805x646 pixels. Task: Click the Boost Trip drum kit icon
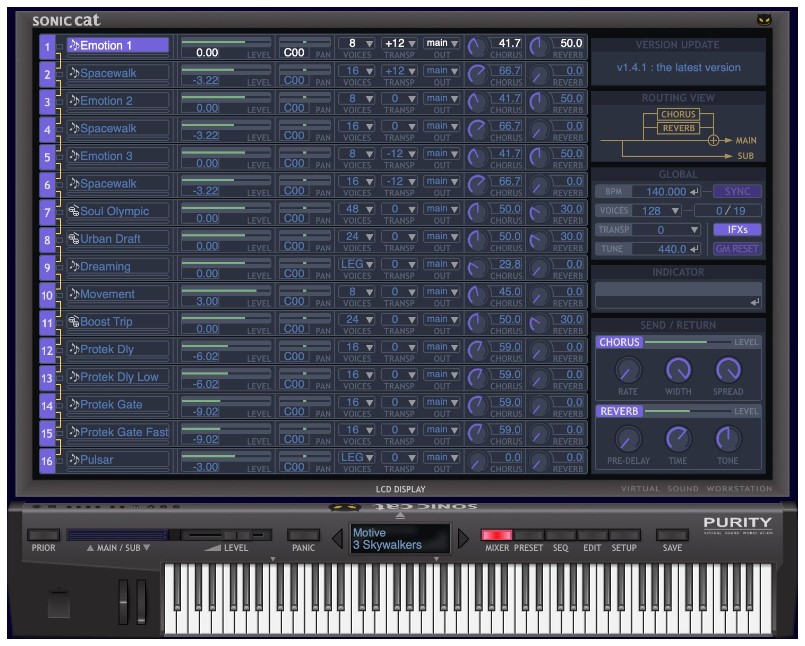pyautogui.click(x=74, y=321)
